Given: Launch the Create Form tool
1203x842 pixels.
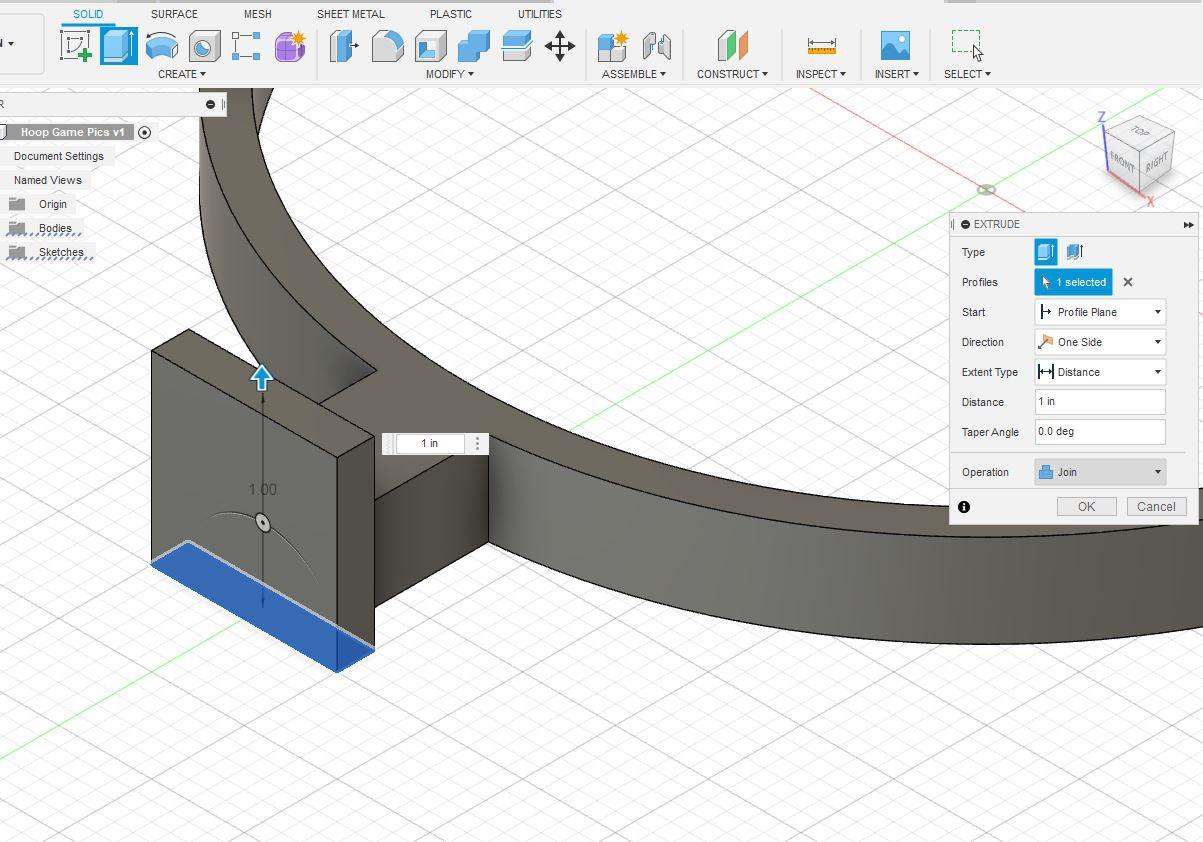Looking at the screenshot, I should pos(289,47).
